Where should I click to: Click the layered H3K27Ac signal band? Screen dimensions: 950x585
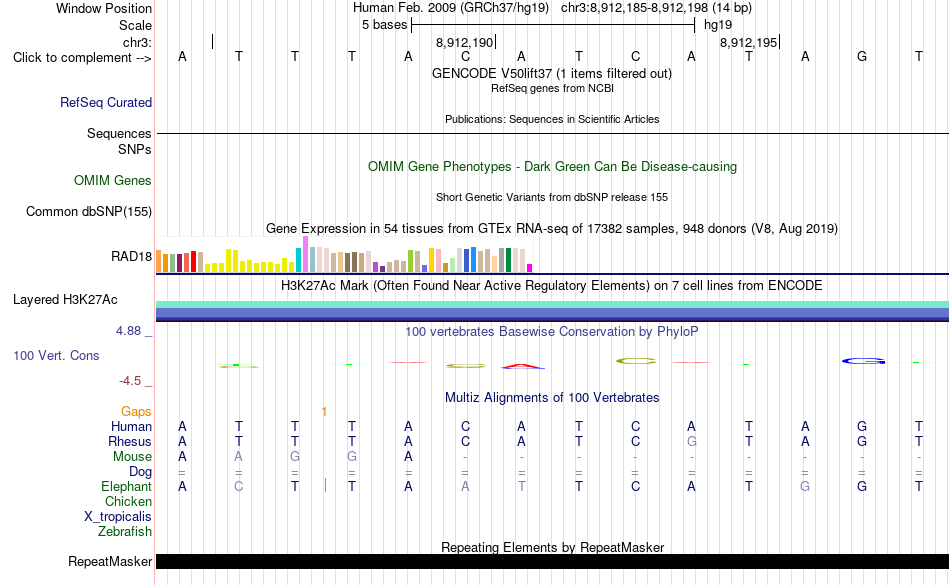click(x=552, y=311)
